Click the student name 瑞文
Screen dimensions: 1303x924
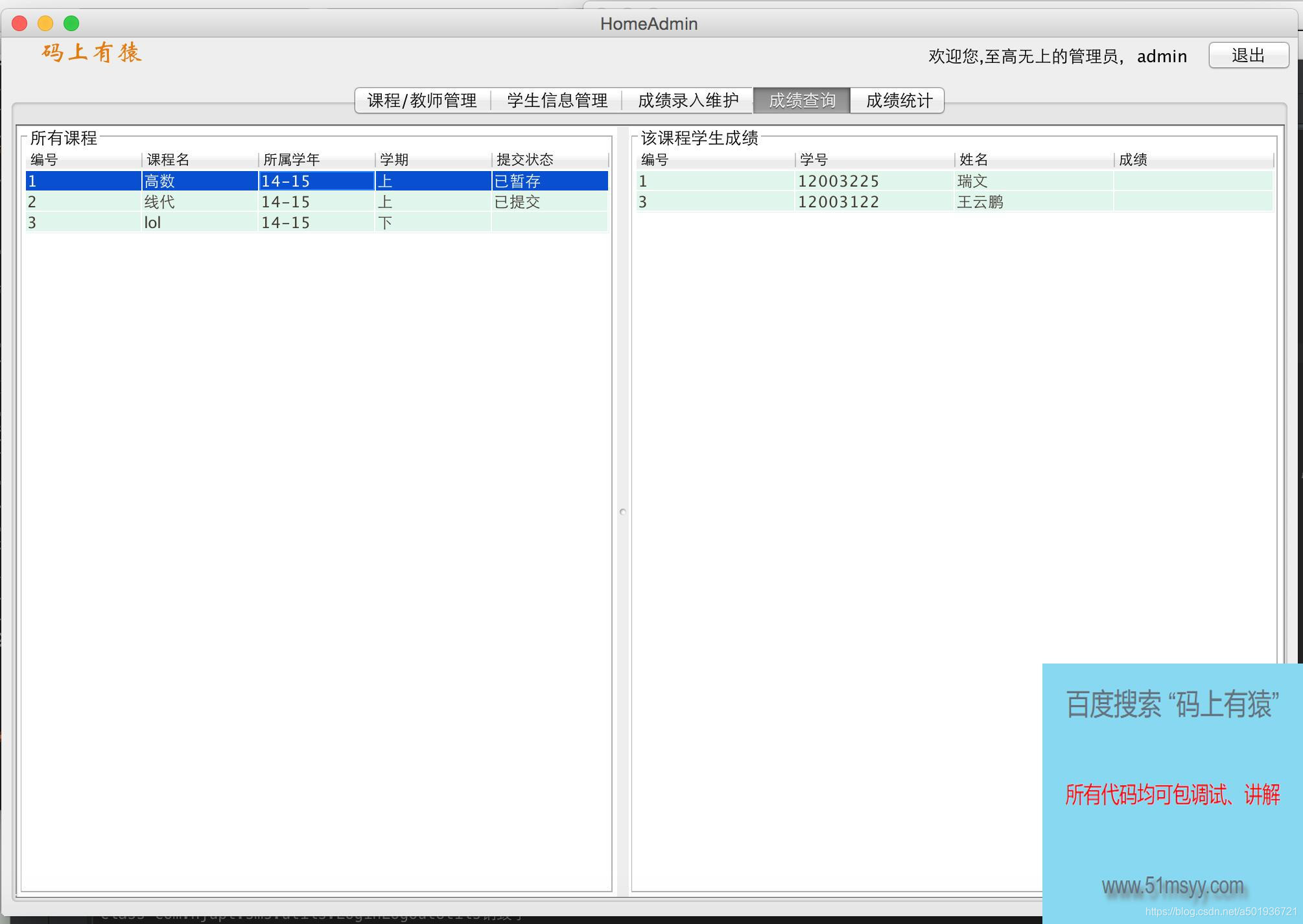1035,181
